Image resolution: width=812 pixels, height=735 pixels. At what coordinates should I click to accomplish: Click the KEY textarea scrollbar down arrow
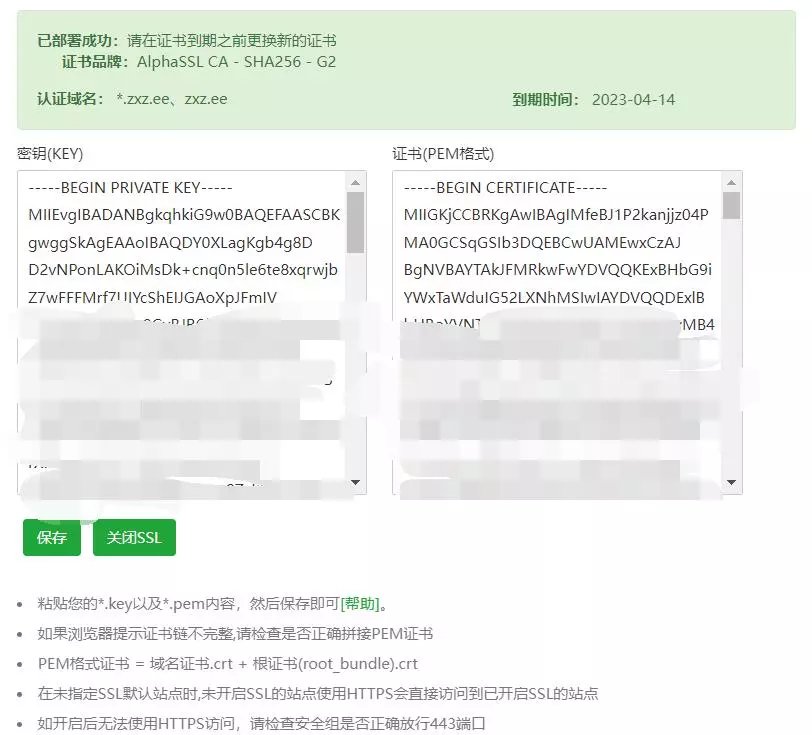[x=357, y=484]
